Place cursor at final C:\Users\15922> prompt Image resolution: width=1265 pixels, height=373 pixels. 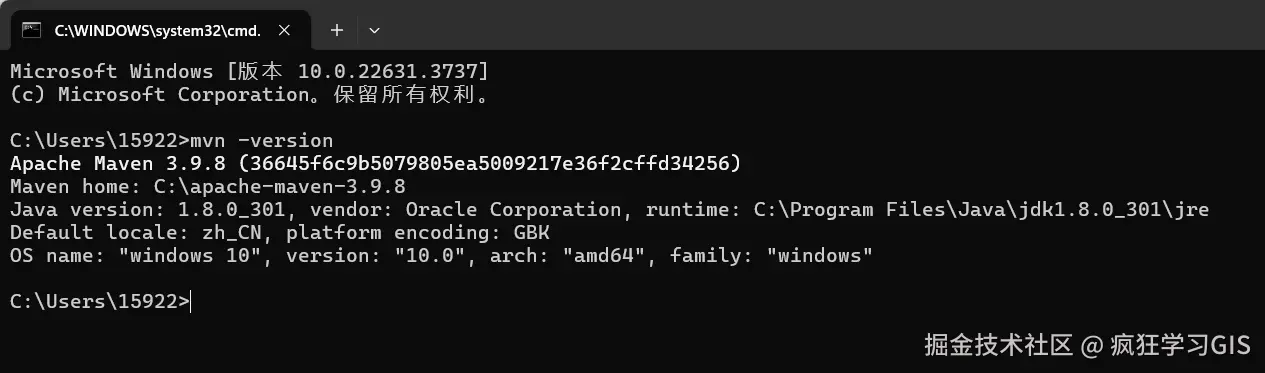click(191, 301)
